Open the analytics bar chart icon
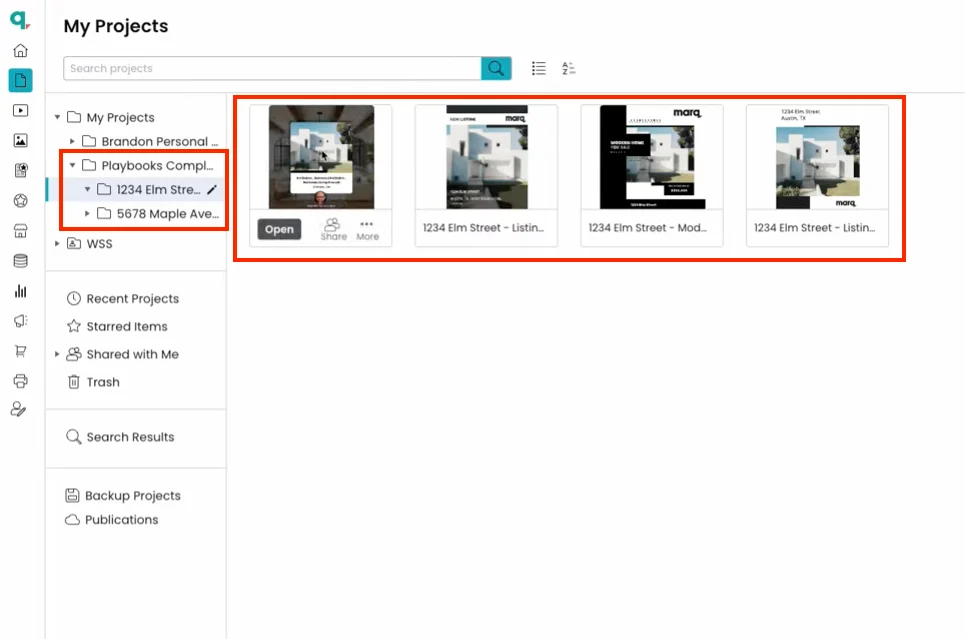The width and height of the screenshot is (965, 639). point(20,291)
